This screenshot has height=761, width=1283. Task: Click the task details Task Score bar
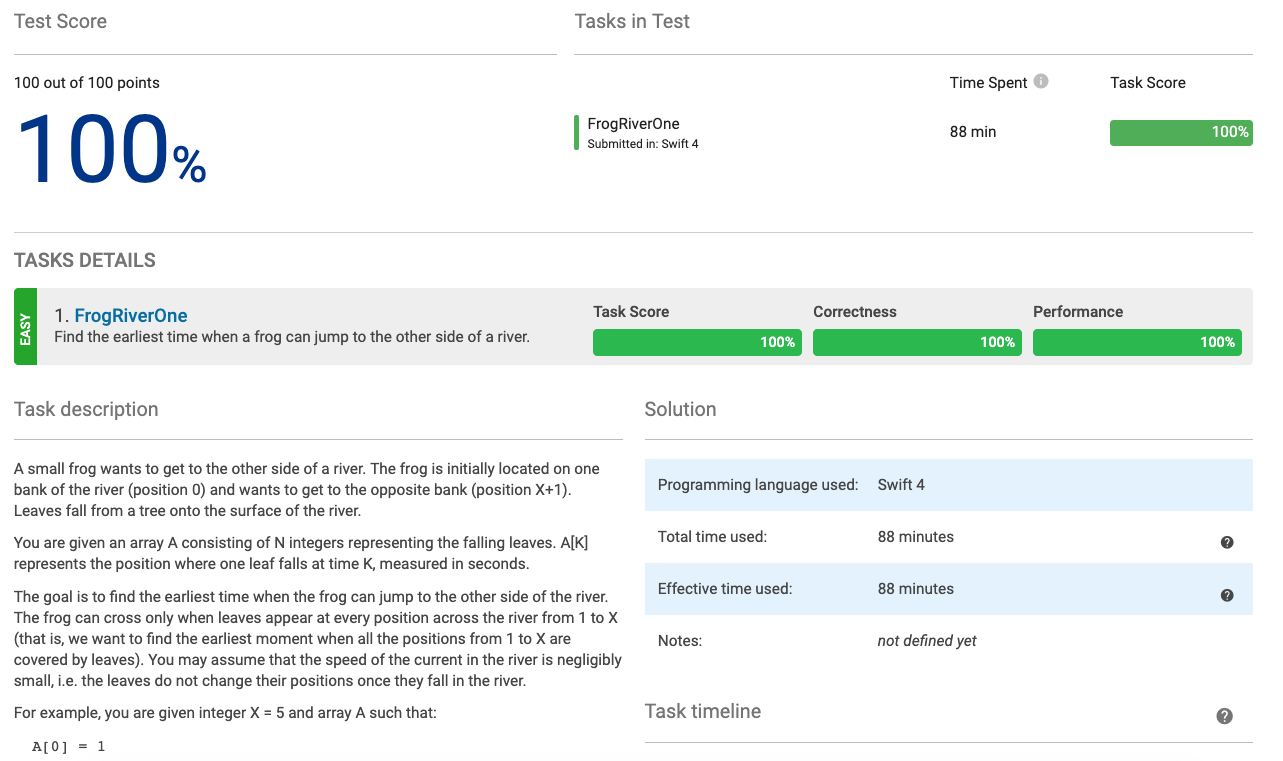697,342
